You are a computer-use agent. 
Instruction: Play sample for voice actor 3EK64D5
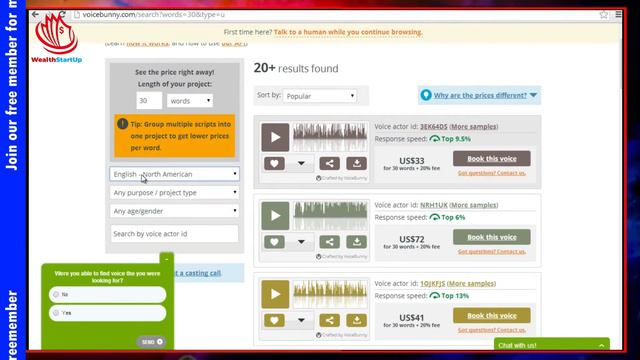tap(275, 137)
